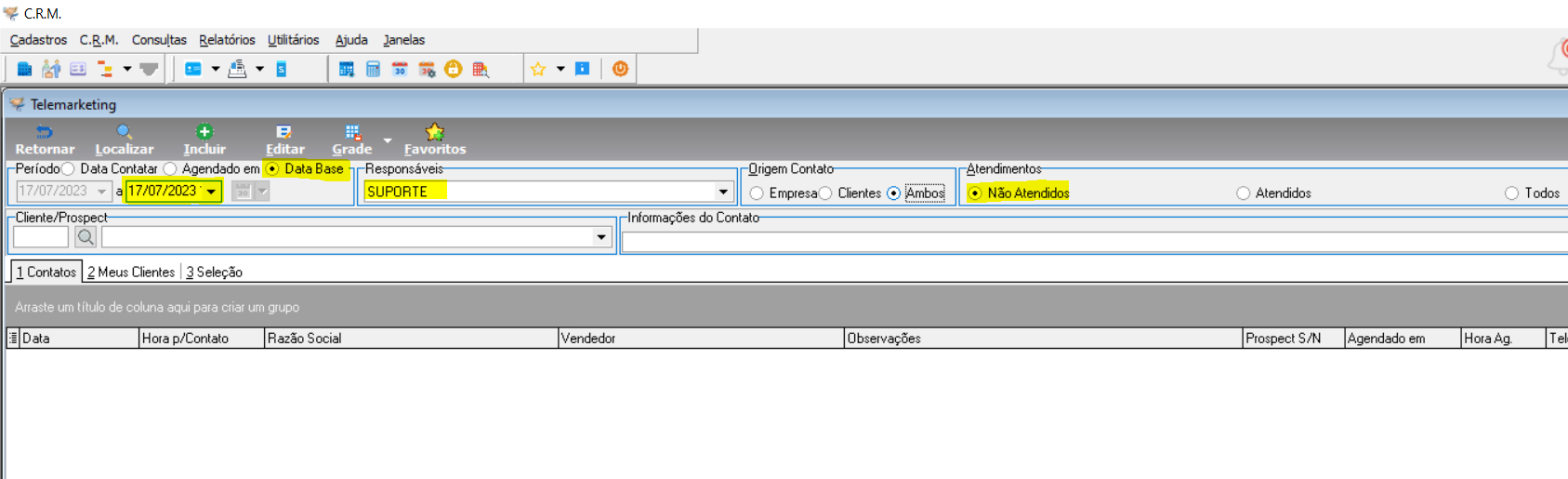This screenshot has height=479, width=1568.
Task: Click the cash register toolbar icon
Action: (238, 69)
